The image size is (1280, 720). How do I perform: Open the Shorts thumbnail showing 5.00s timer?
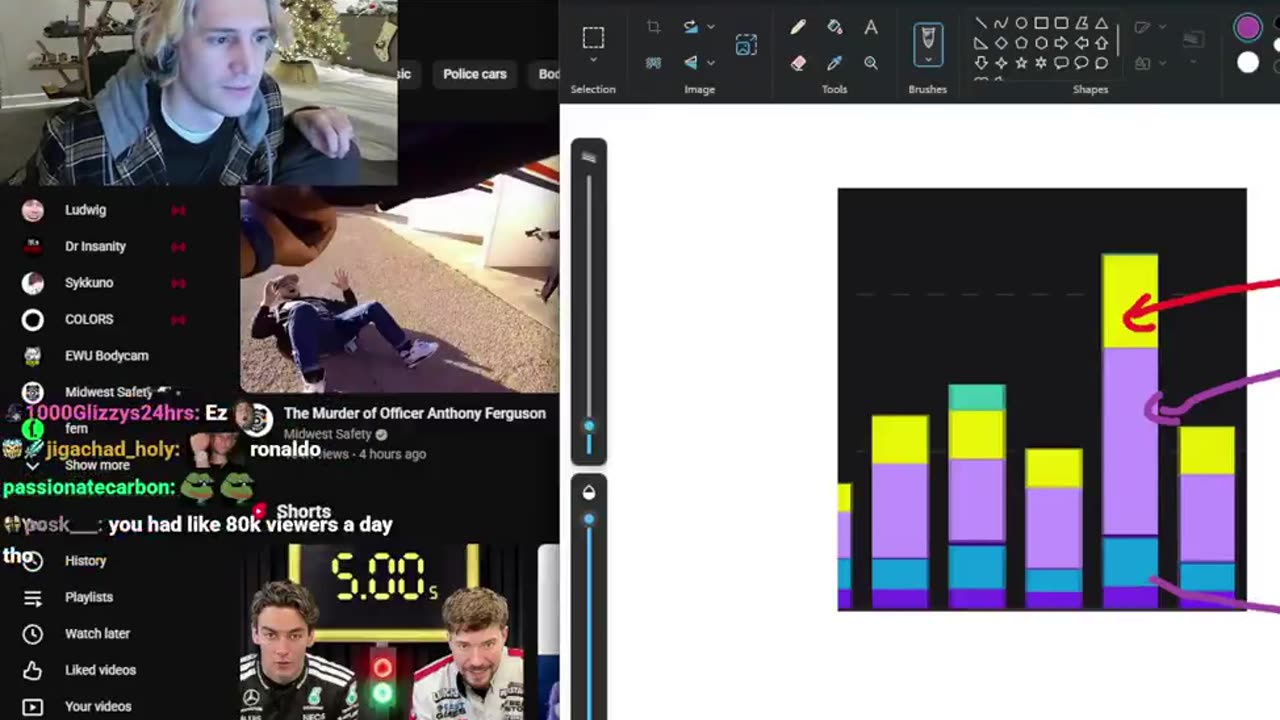(390, 632)
